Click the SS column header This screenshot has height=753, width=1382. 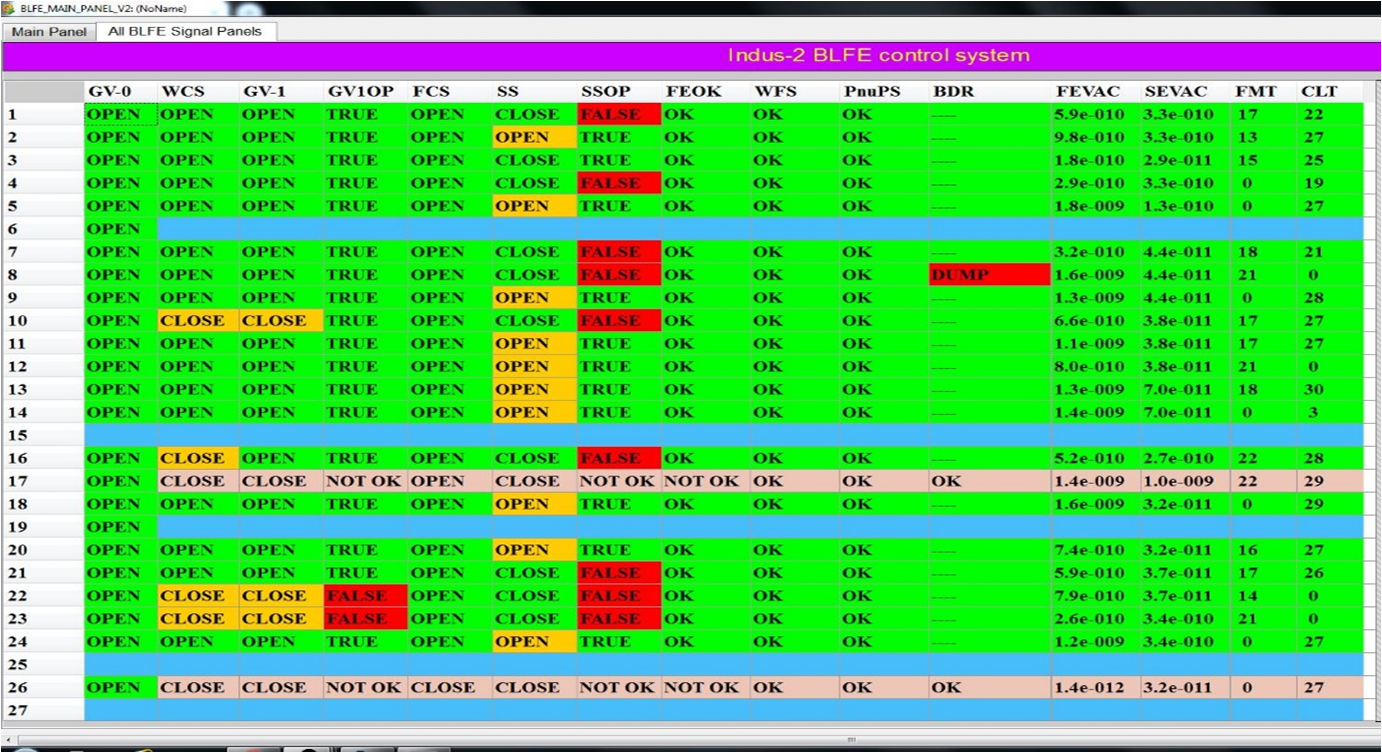point(535,91)
